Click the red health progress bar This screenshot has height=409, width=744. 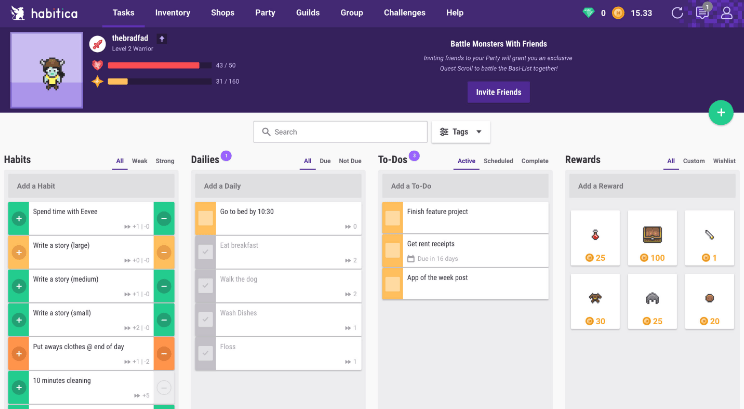[x=153, y=65]
